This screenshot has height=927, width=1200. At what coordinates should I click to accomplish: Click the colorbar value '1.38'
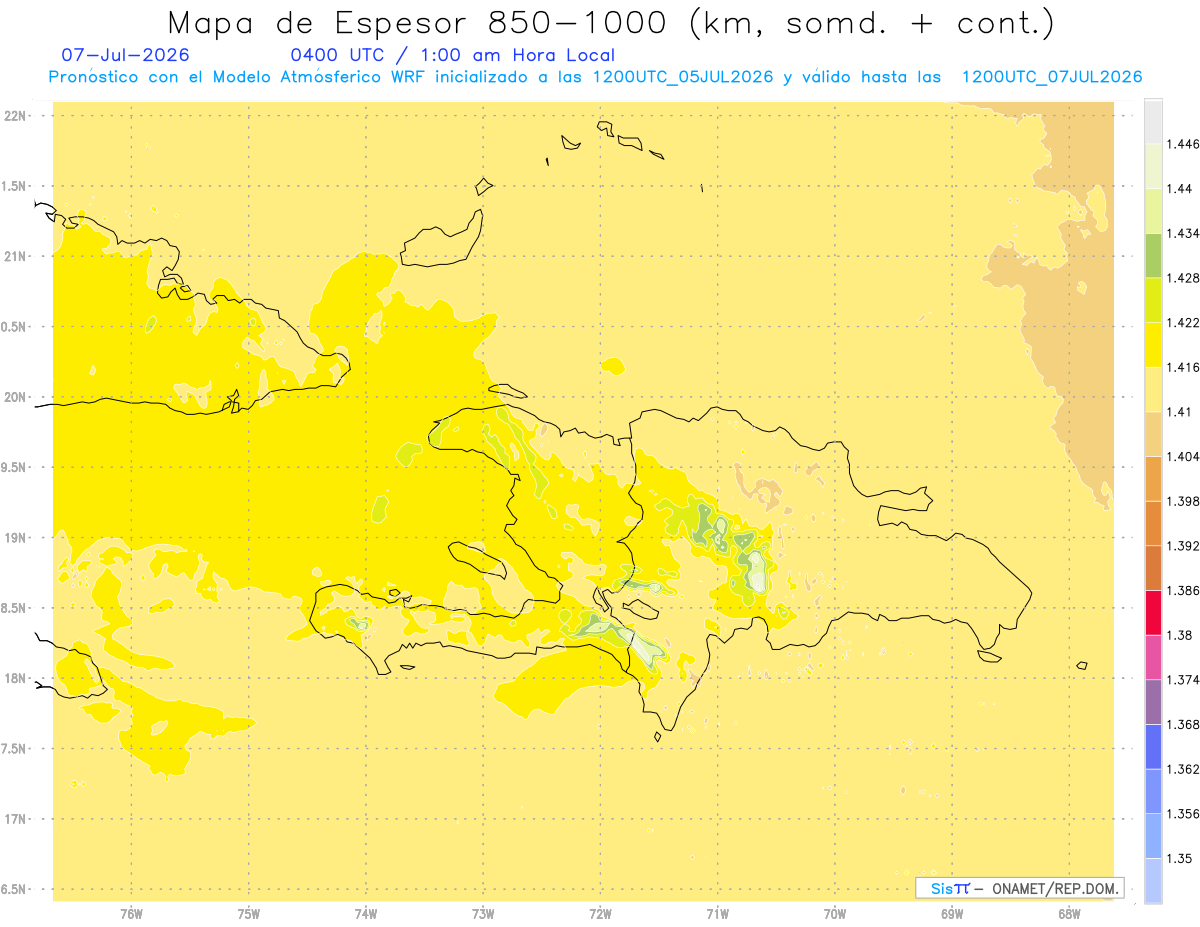tap(1181, 635)
